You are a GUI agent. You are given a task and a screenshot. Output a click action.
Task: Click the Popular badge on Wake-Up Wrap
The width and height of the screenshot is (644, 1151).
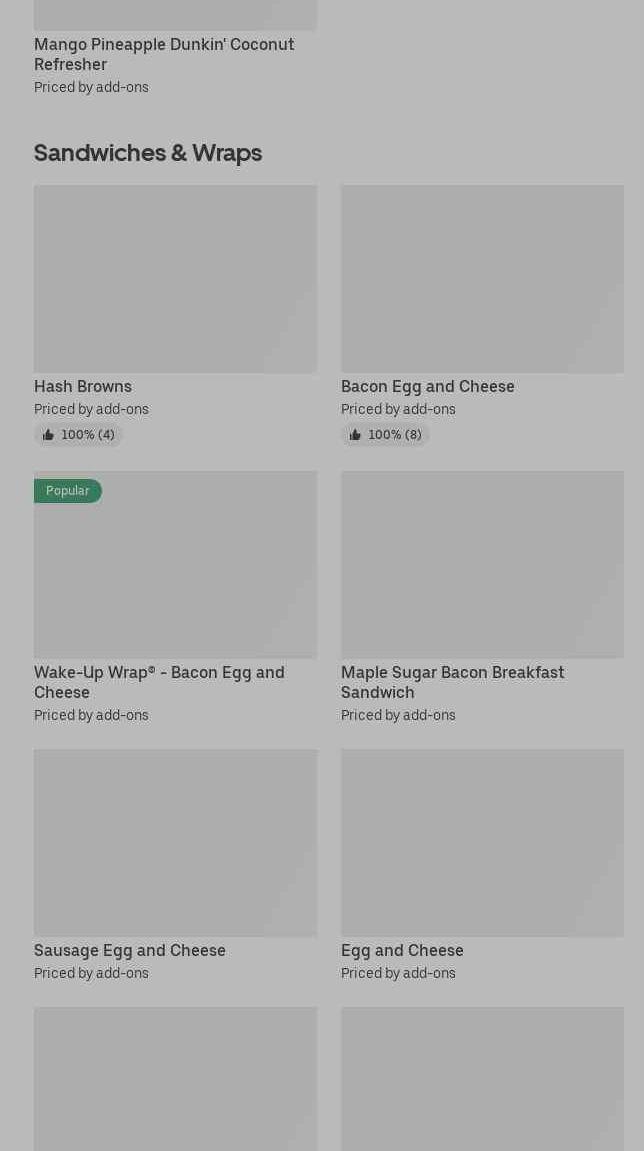67,491
